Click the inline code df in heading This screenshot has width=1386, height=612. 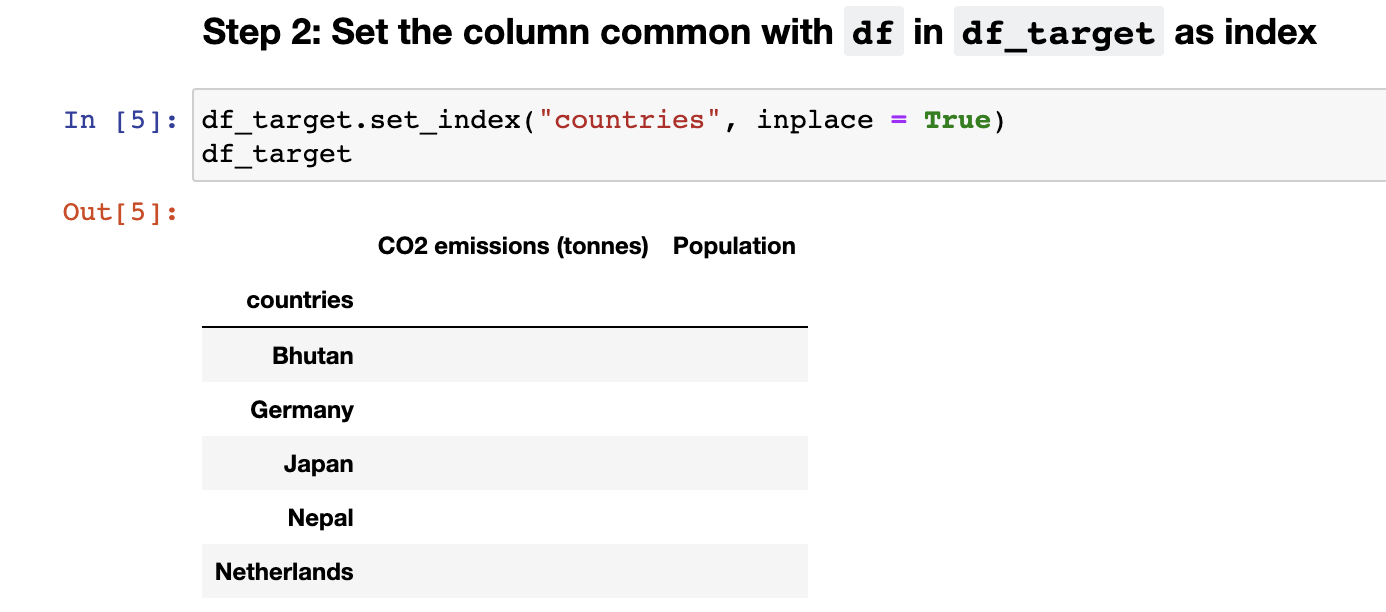tap(873, 34)
